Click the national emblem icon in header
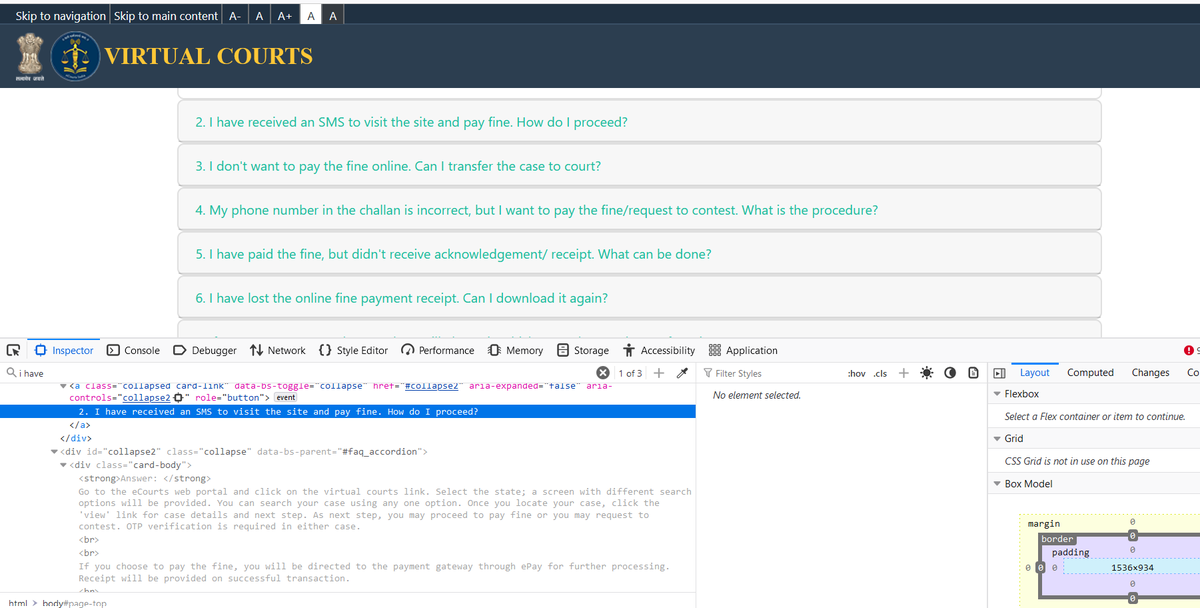1200x608 pixels. [x=28, y=57]
